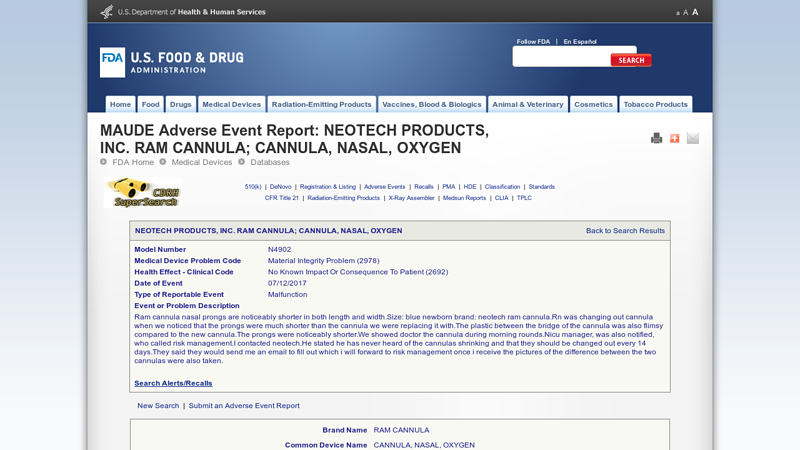Click the Follow FDA link

[x=533, y=42]
